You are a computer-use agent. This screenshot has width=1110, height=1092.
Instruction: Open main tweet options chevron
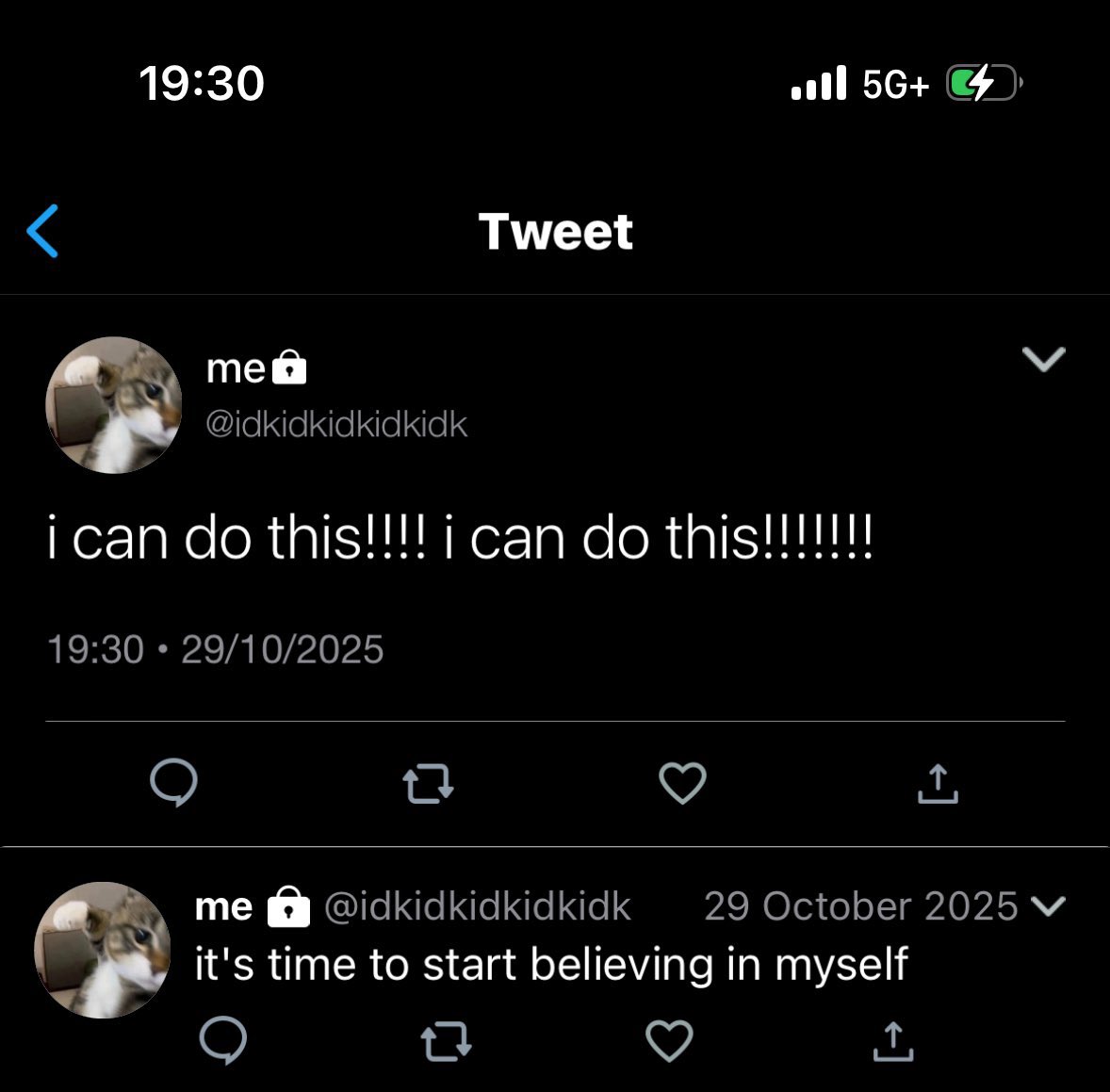pyautogui.click(x=1043, y=359)
